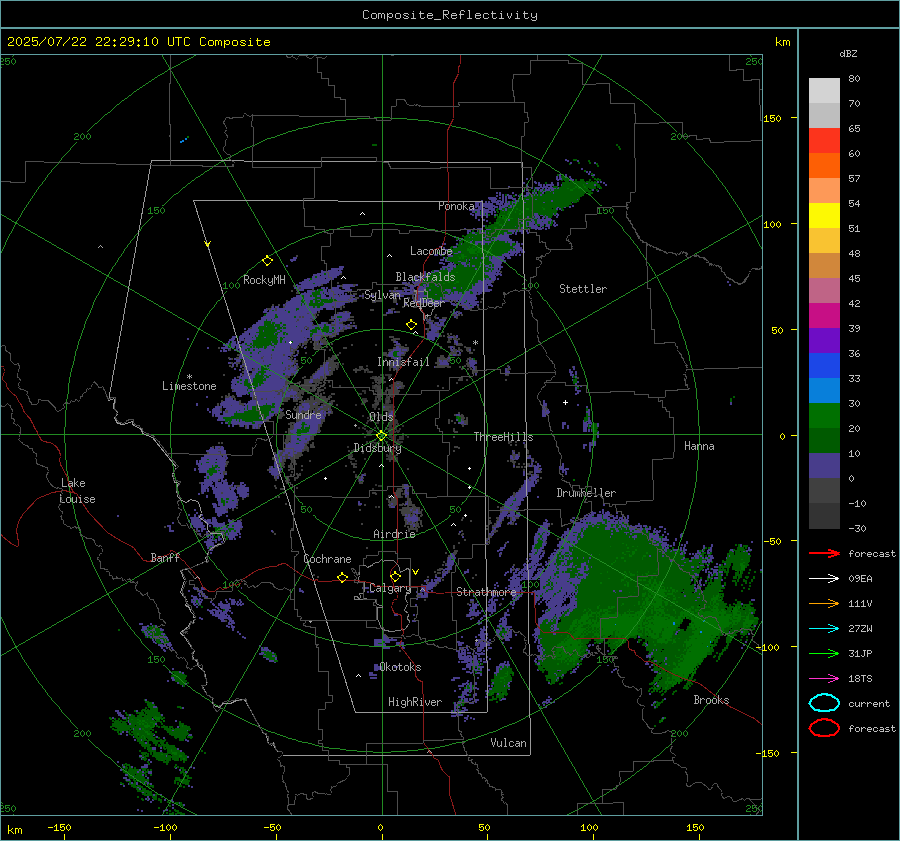This screenshot has width=900, height=841.
Task: Click the red forecast ellipse icon
Action: tap(824, 728)
